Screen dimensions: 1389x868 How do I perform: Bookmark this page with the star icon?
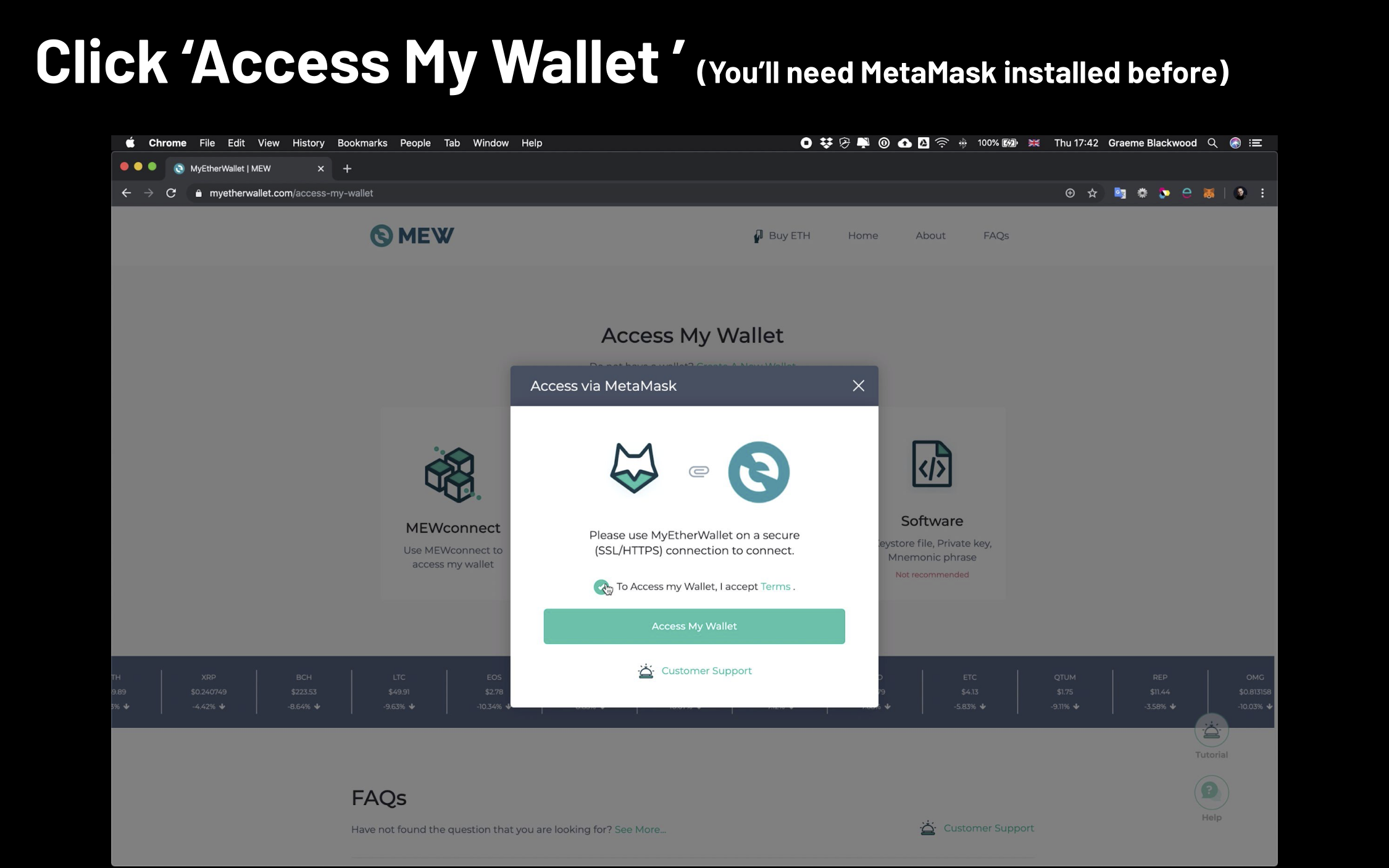tap(1093, 193)
